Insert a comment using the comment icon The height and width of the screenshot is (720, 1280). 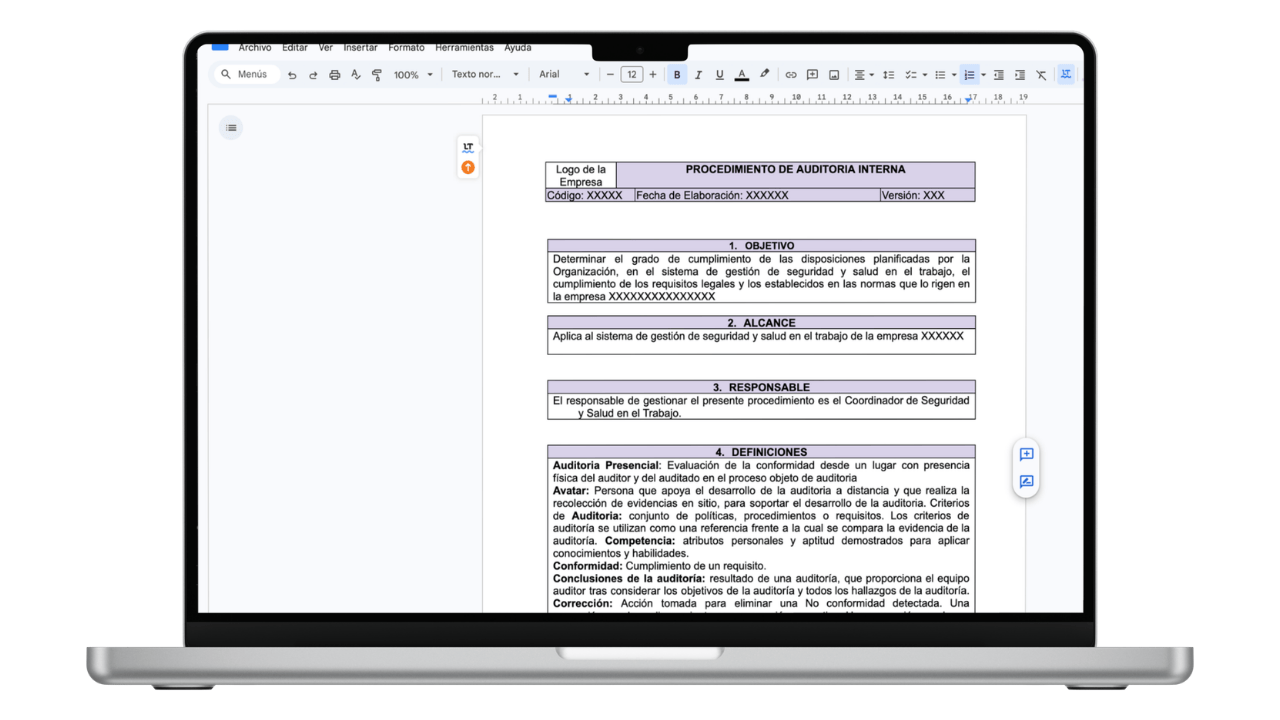click(x=812, y=74)
